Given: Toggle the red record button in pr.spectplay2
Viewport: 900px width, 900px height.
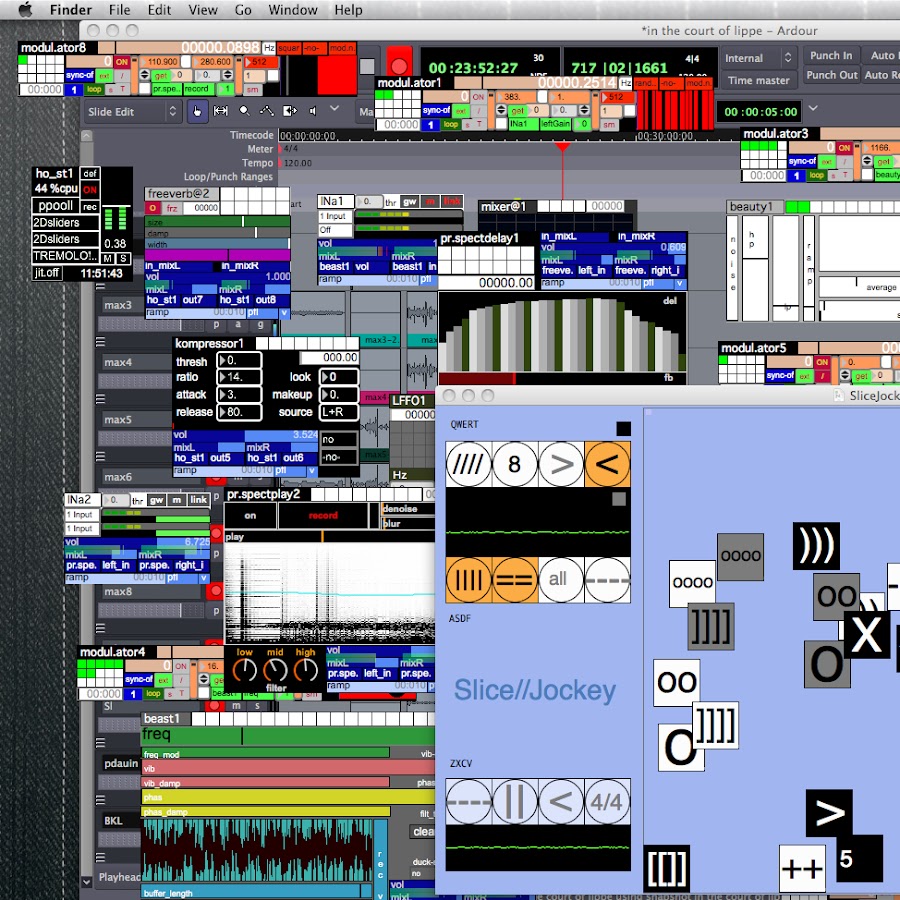Looking at the screenshot, I should [323, 515].
